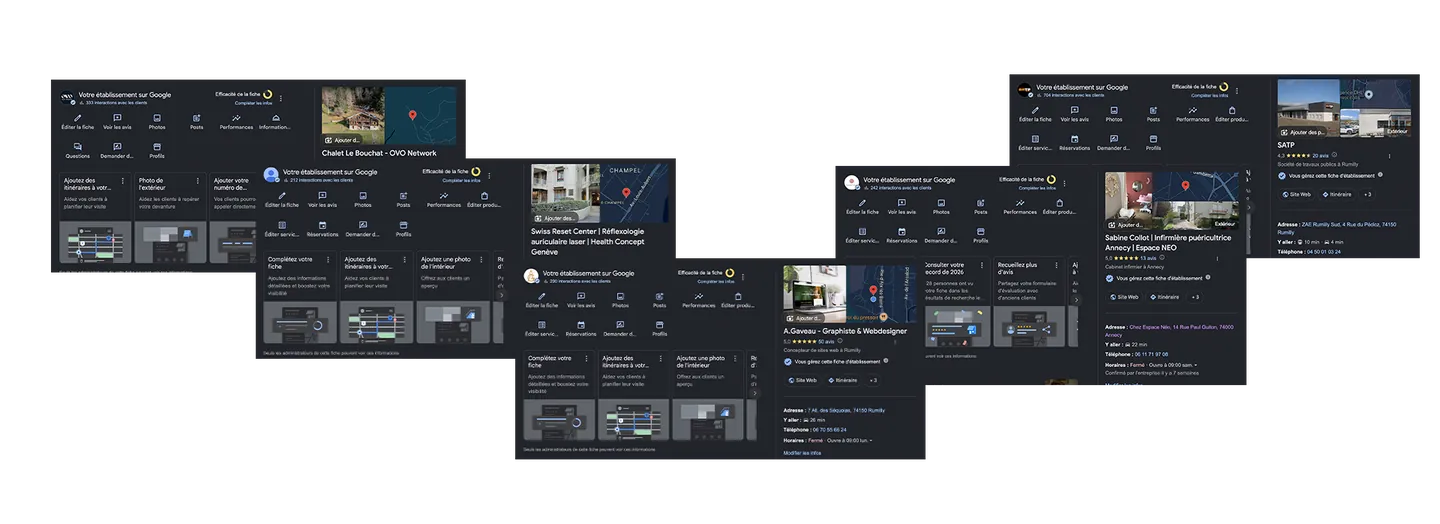Screen dimensions: 1440x524
Task: Open Profils in A.Gaveau panel
Action: [659, 329]
